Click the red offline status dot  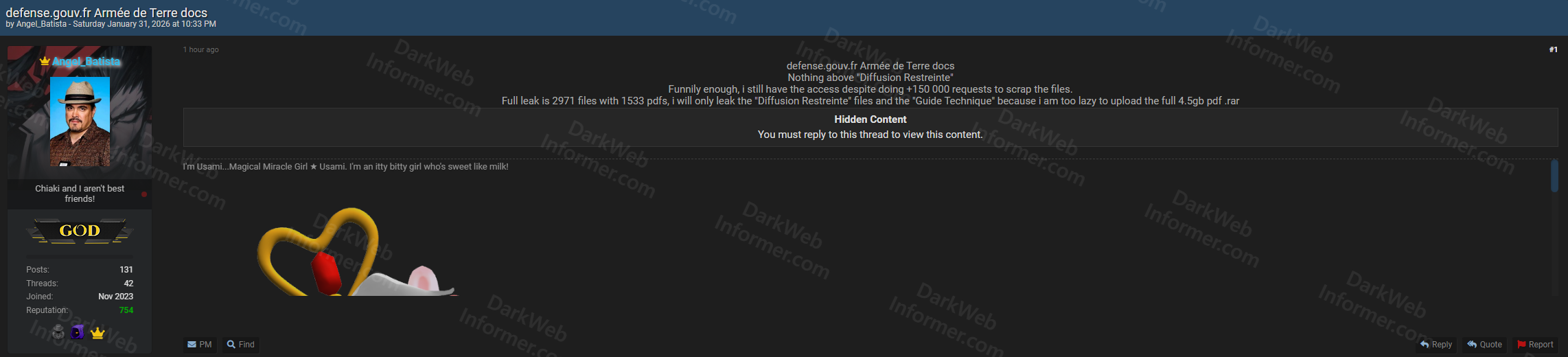144,194
